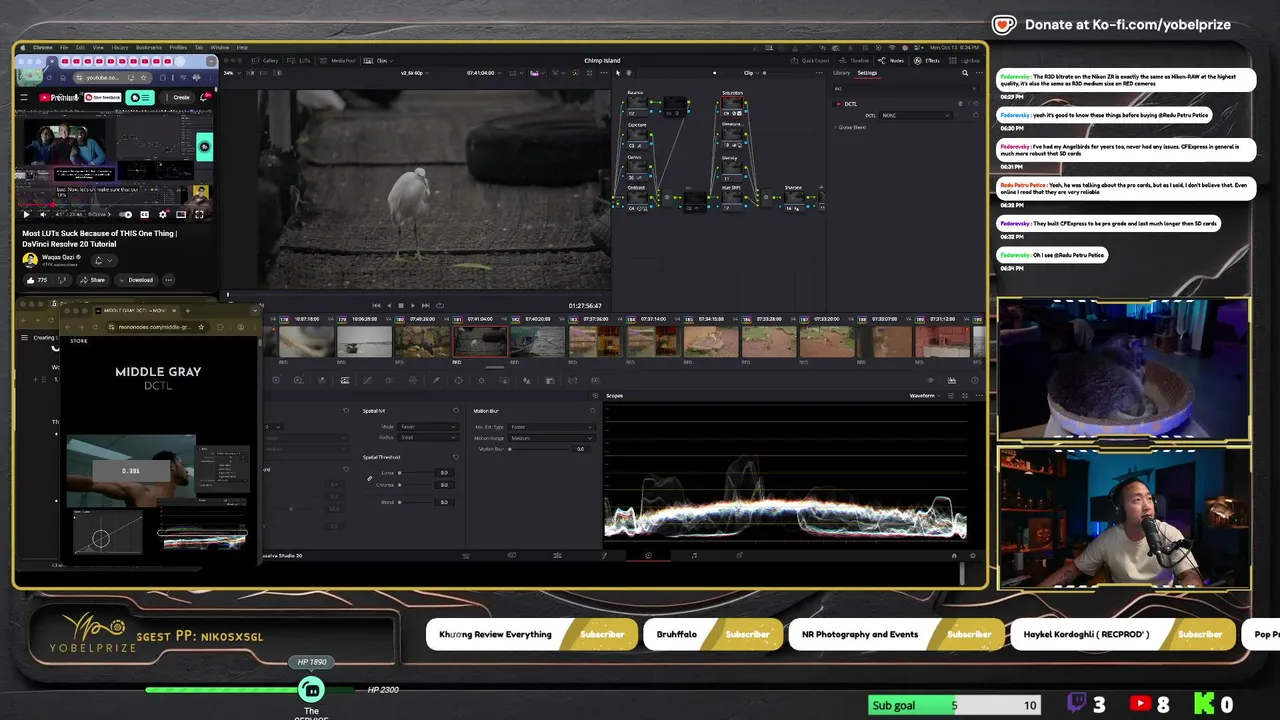The image size is (1280, 720).
Task: Toggle Luma Chroma link icon
Action: pyautogui.click(x=370, y=478)
